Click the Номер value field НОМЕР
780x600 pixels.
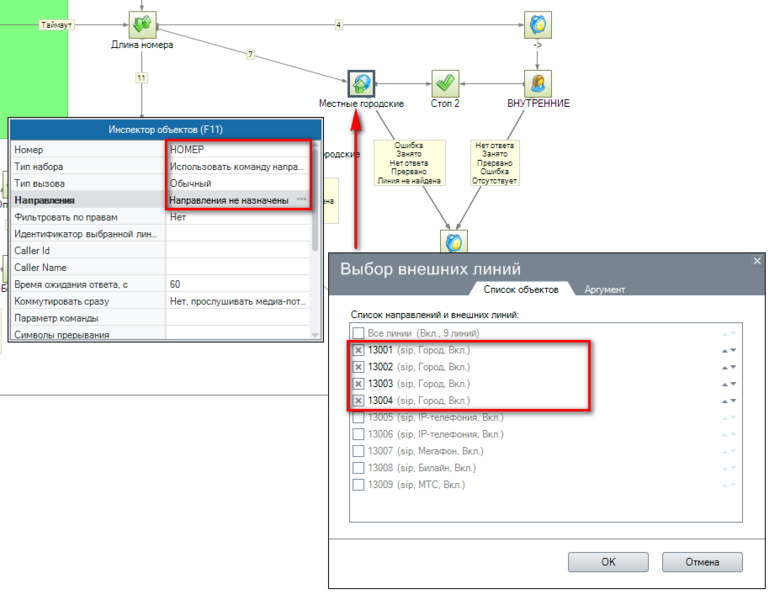point(238,149)
